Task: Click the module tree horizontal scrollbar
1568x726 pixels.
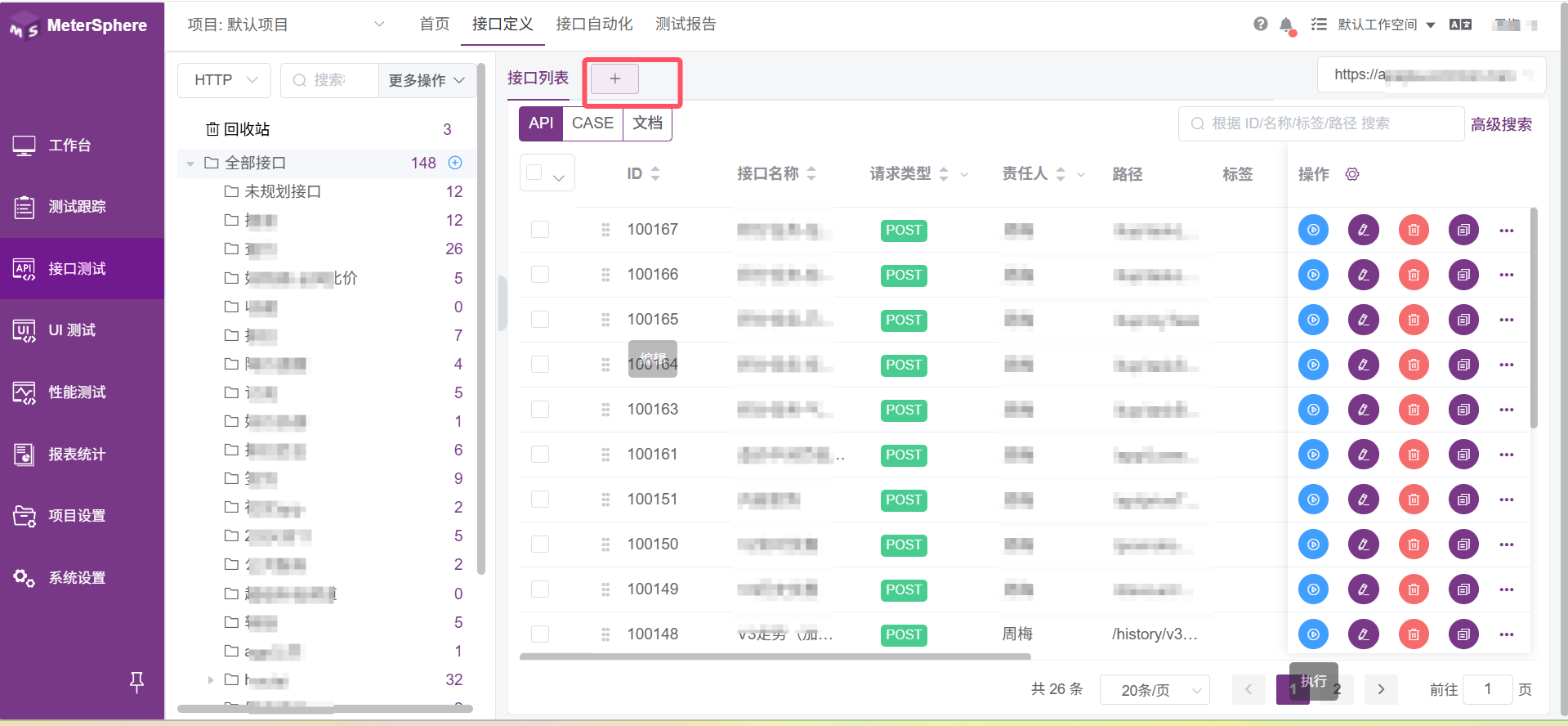Action: point(325,709)
